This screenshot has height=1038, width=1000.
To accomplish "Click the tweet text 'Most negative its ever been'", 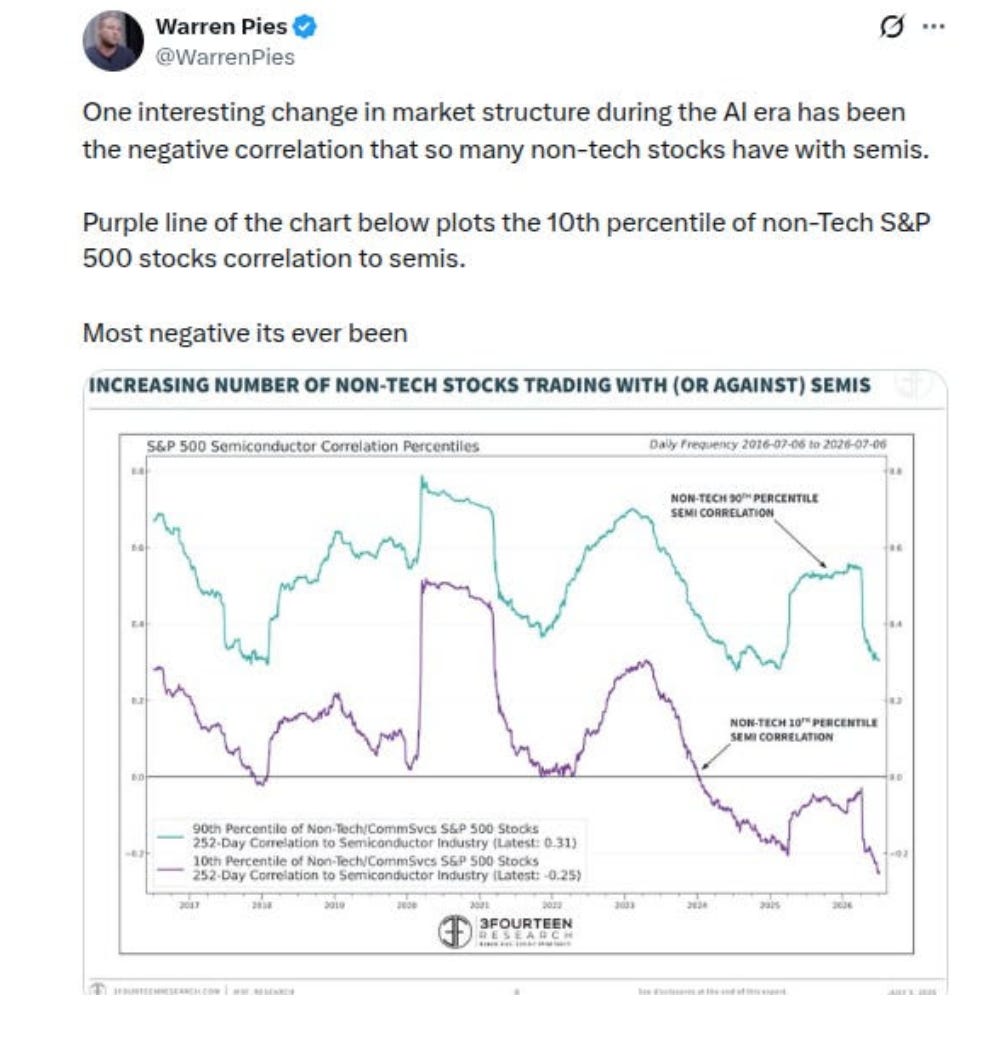I will pyautogui.click(x=245, y=333).
